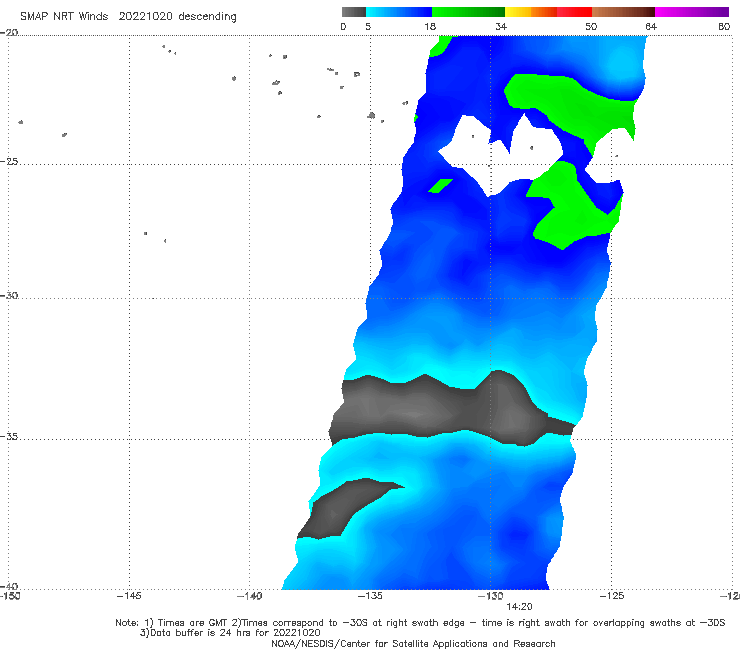Click the blue 5-18 segment of color bar
The image size is (740, 650).
pos(399,12)
